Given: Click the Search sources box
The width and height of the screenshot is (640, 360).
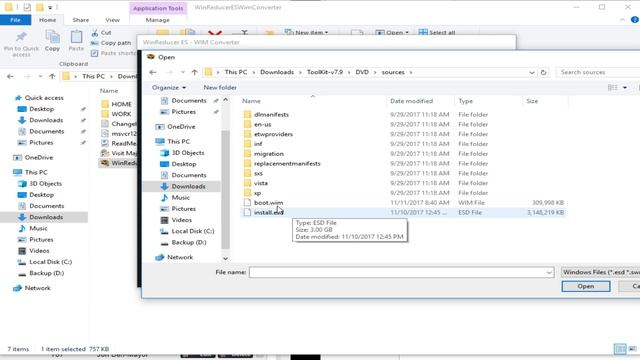Looking at the screenshot, I should tap(598, 72).
